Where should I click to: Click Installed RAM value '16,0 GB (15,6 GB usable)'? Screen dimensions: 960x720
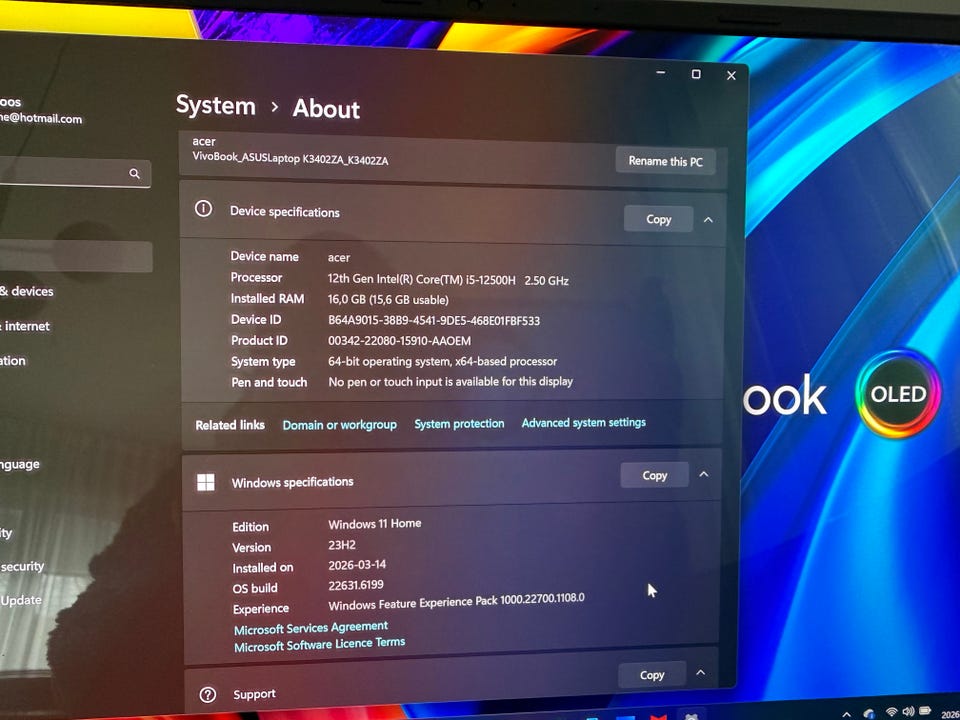tap(388, 299)
